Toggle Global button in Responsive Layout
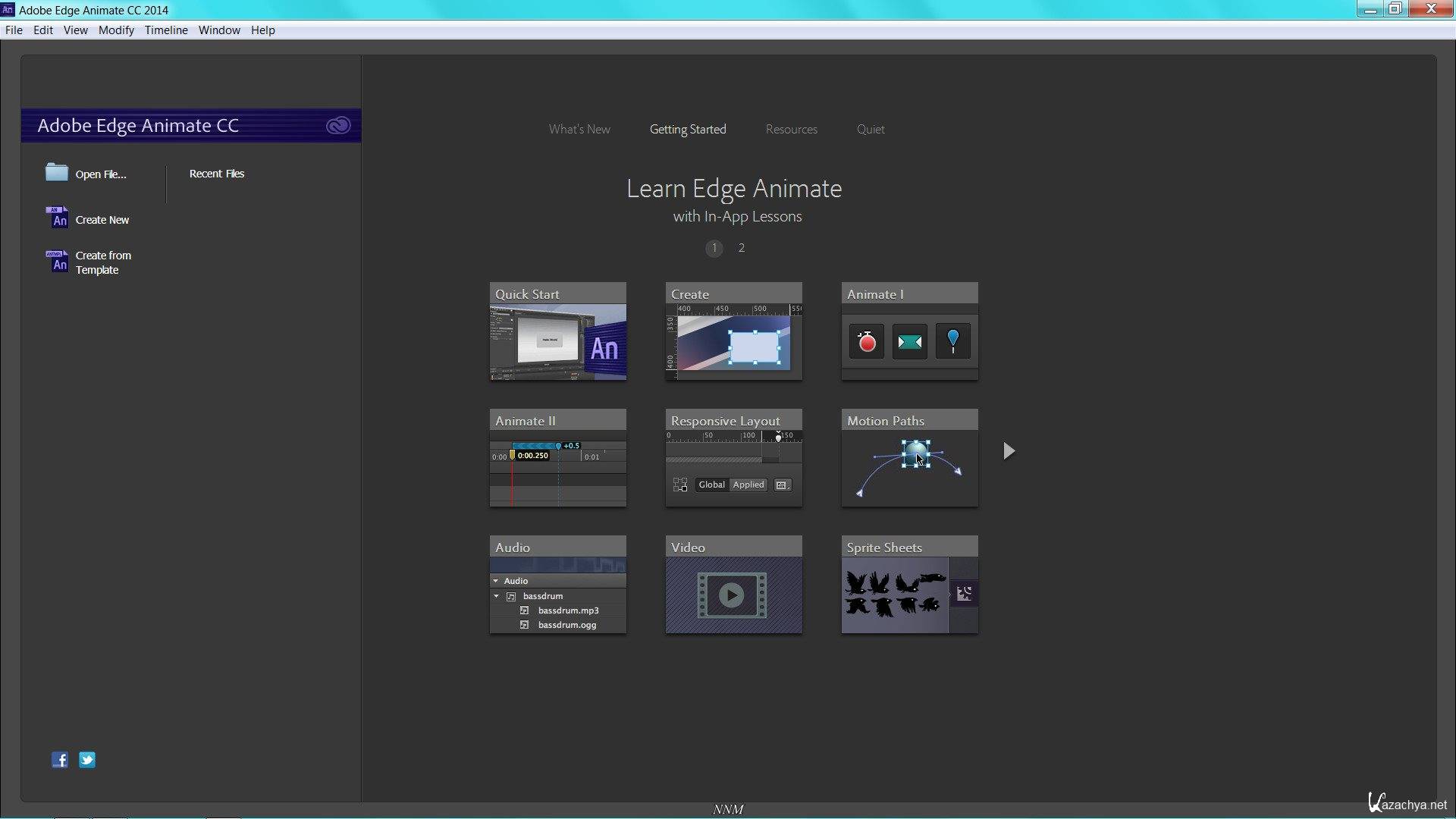Image resolution: width=1456 pixels, height=819 pixels. pyautogui.click(x=711, y=485)
